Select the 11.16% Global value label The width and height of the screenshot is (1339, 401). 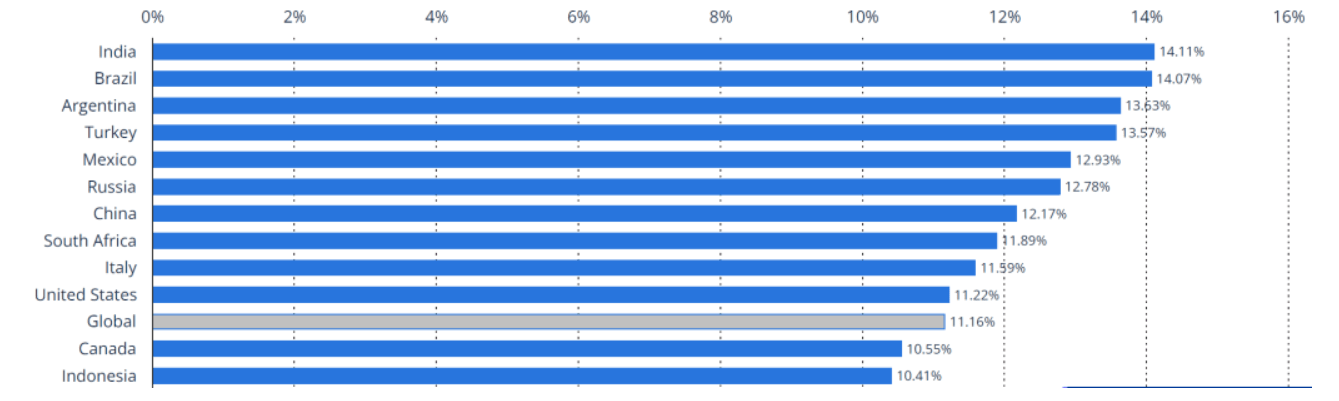[972, 322]
